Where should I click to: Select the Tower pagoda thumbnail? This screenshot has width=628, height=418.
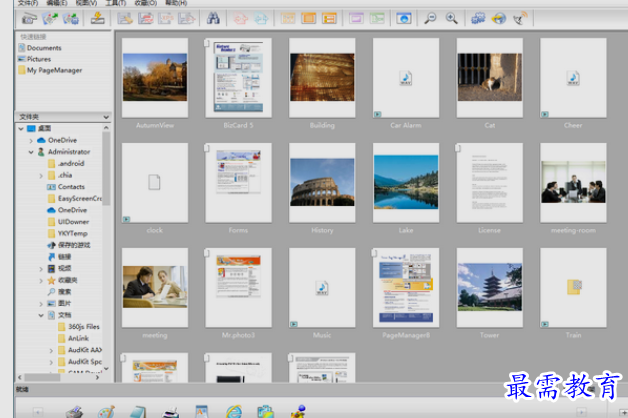pyautogui.click(x=489, y=287)
